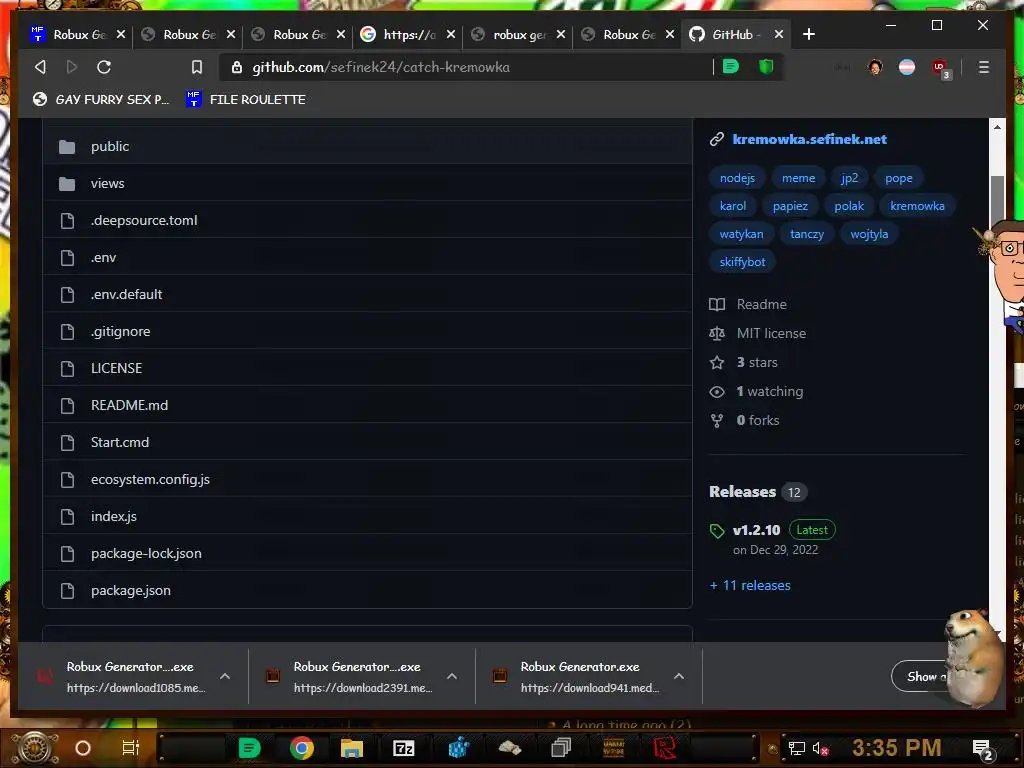Open the green shield icon in the address bar
The image size is (1024, 768).
[766, 67]
